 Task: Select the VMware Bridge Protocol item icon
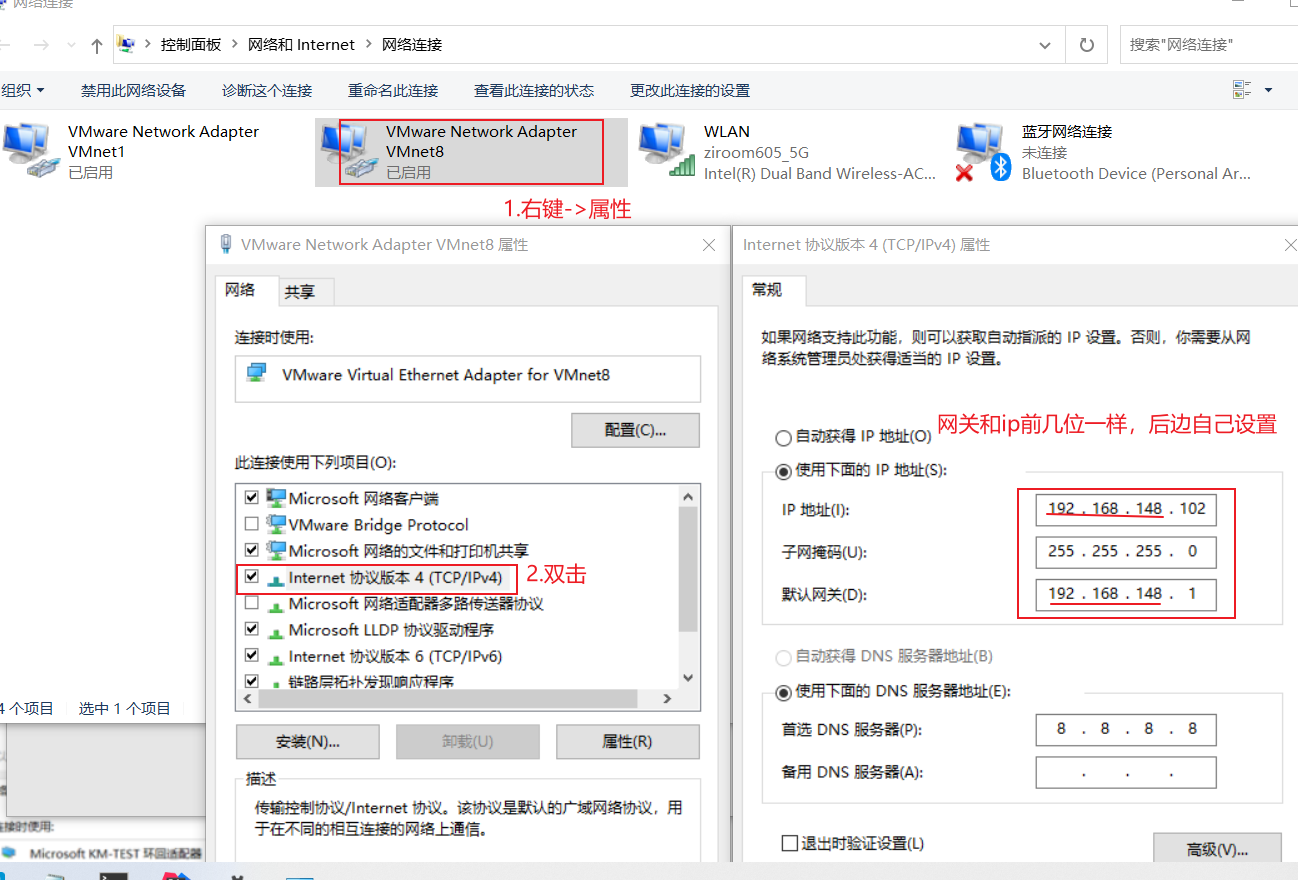[x=276, y=524]
